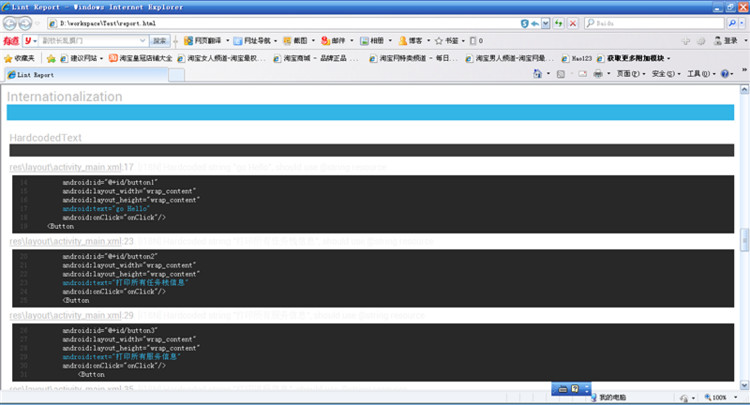This screenshot has height=405, width=750.
Task: Expand the Youdao search field dropdown arrow
Action: 143,41
